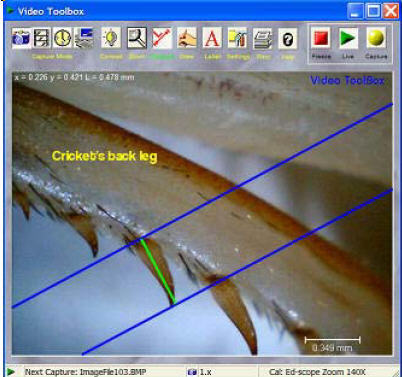Select the Label tool with red A
This screenshot has width=402, height=377.
pyautogui.click(x=212, y=38)
